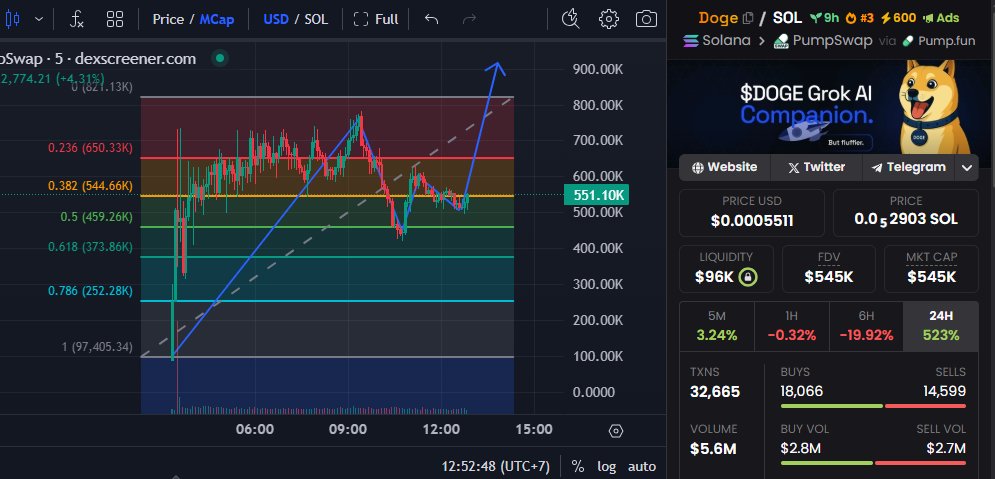995x479 pixels.
Task: Click the 09:00 time axis label
Action: coord(348,430)
